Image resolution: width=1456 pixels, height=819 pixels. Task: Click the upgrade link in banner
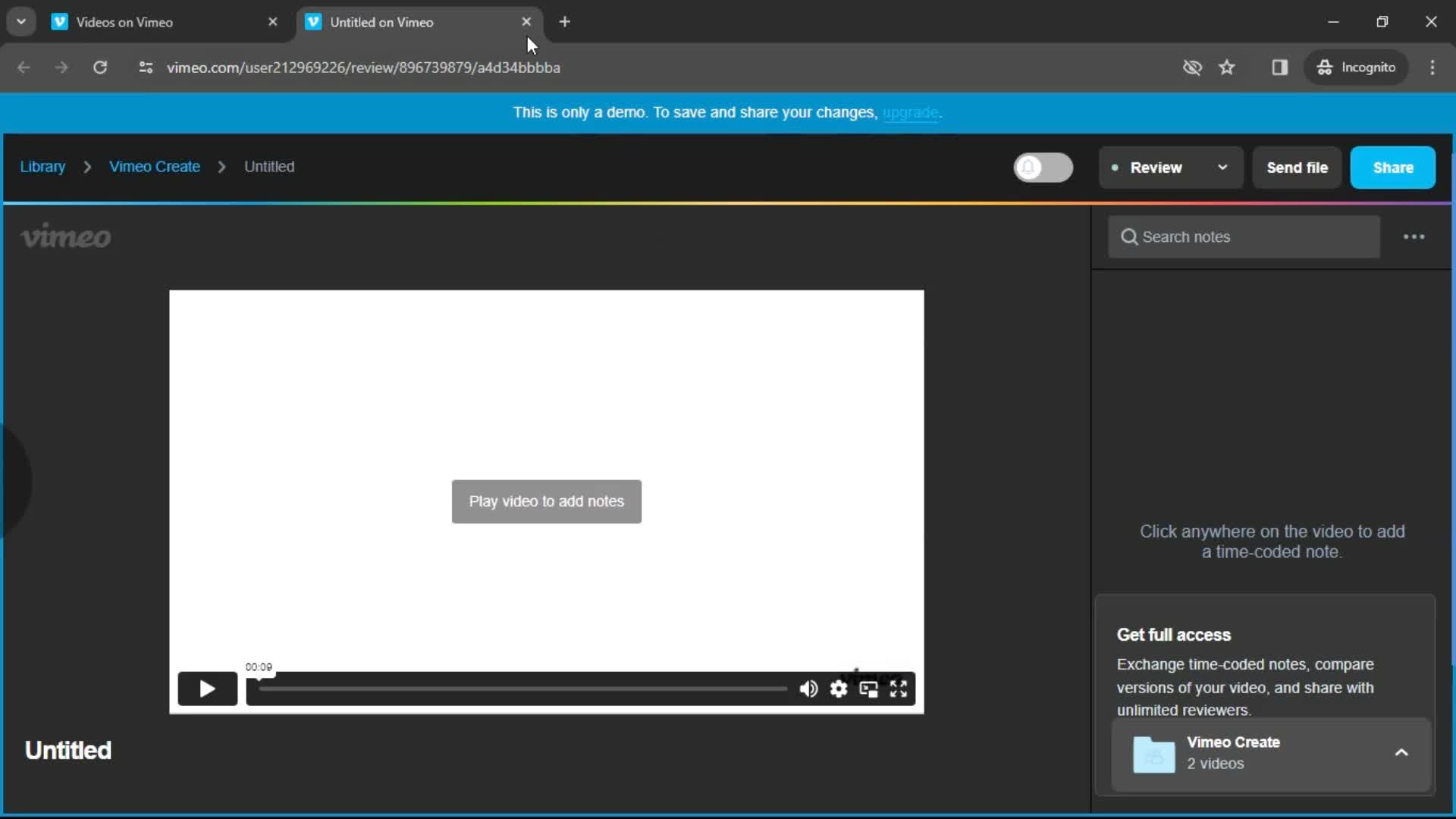(910, 113)
